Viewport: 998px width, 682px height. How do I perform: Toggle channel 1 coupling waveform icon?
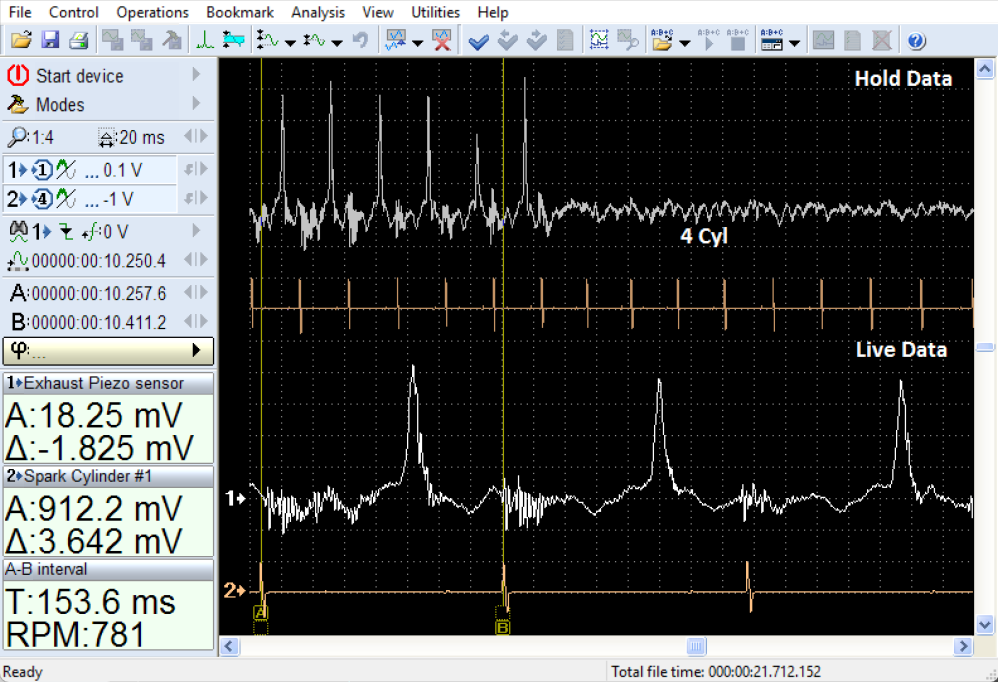66,170
